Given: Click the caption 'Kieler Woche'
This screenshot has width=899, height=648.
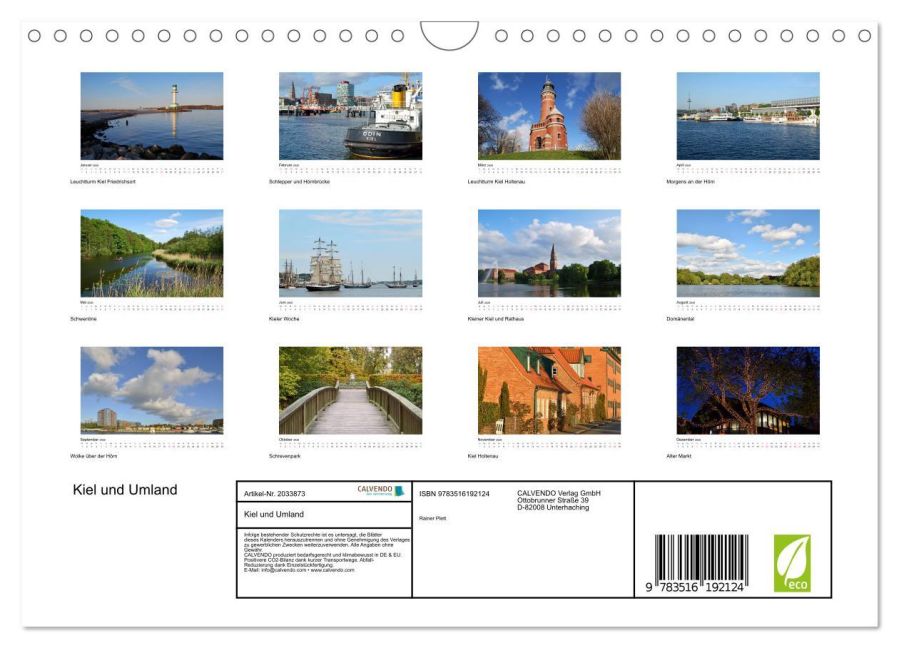Looking at the screenshot, I should (284, 319).
